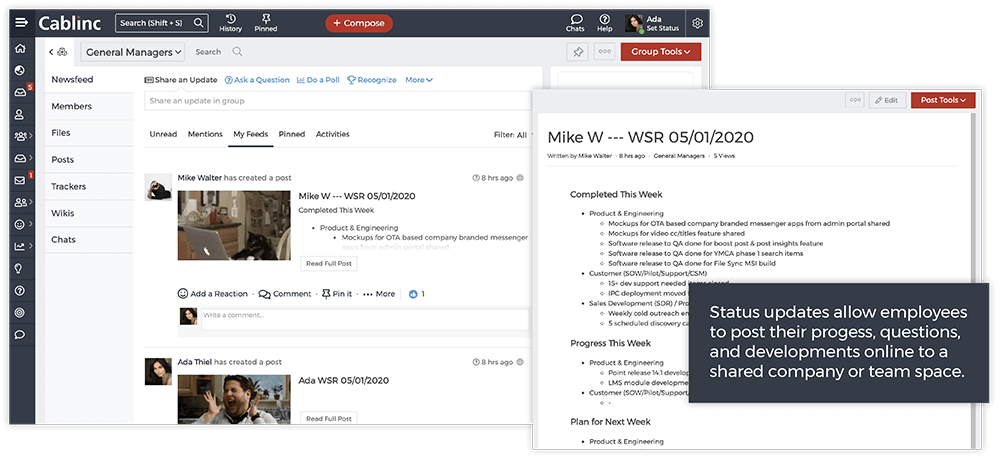The image size is (1000, 460).
Task: Open Pinned items in top bar
Action: pyautogui.click(x=266, y=23)
